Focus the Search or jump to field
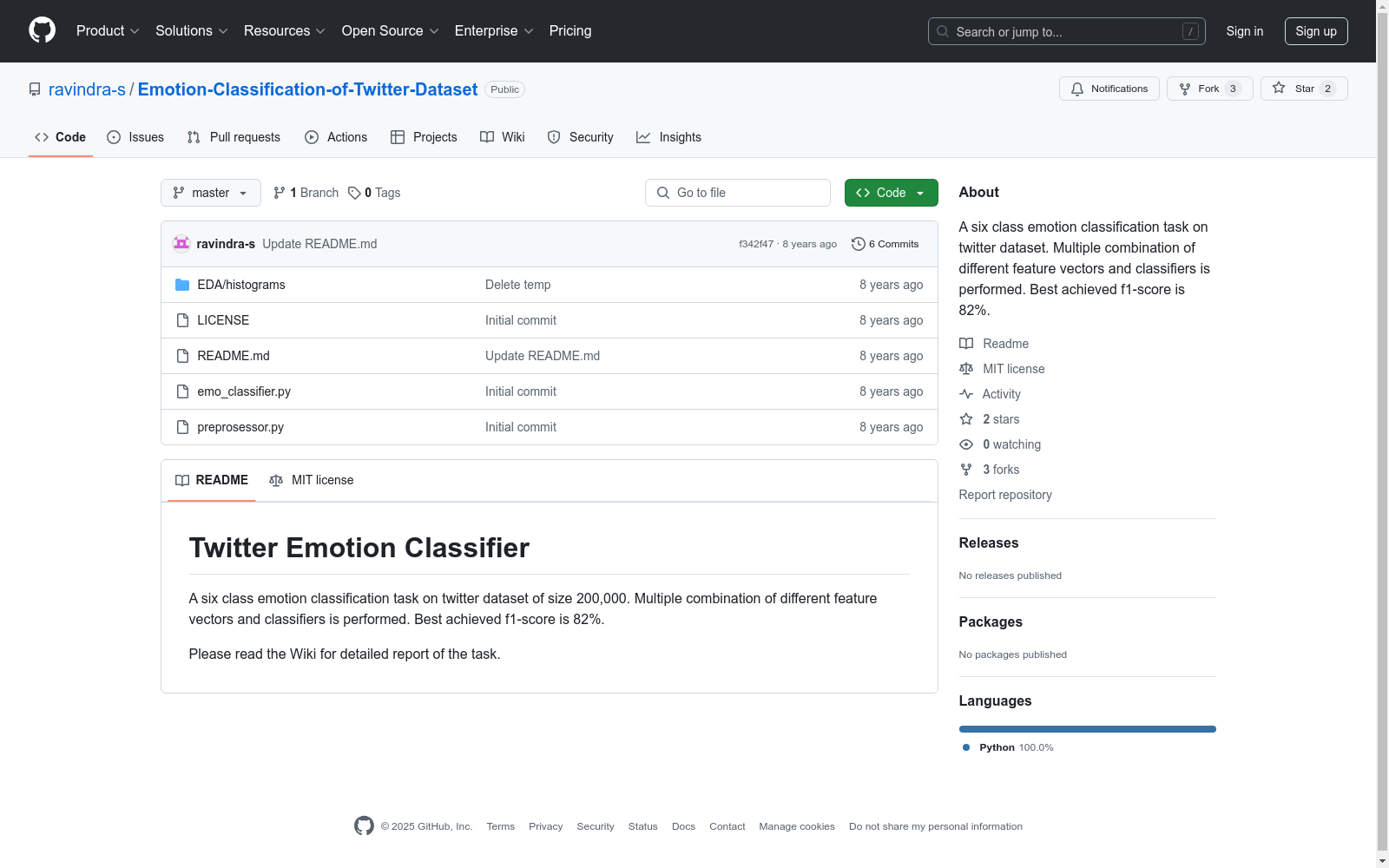The height and width of the screenshot is (868, 1389). (x=1066, y=31)
